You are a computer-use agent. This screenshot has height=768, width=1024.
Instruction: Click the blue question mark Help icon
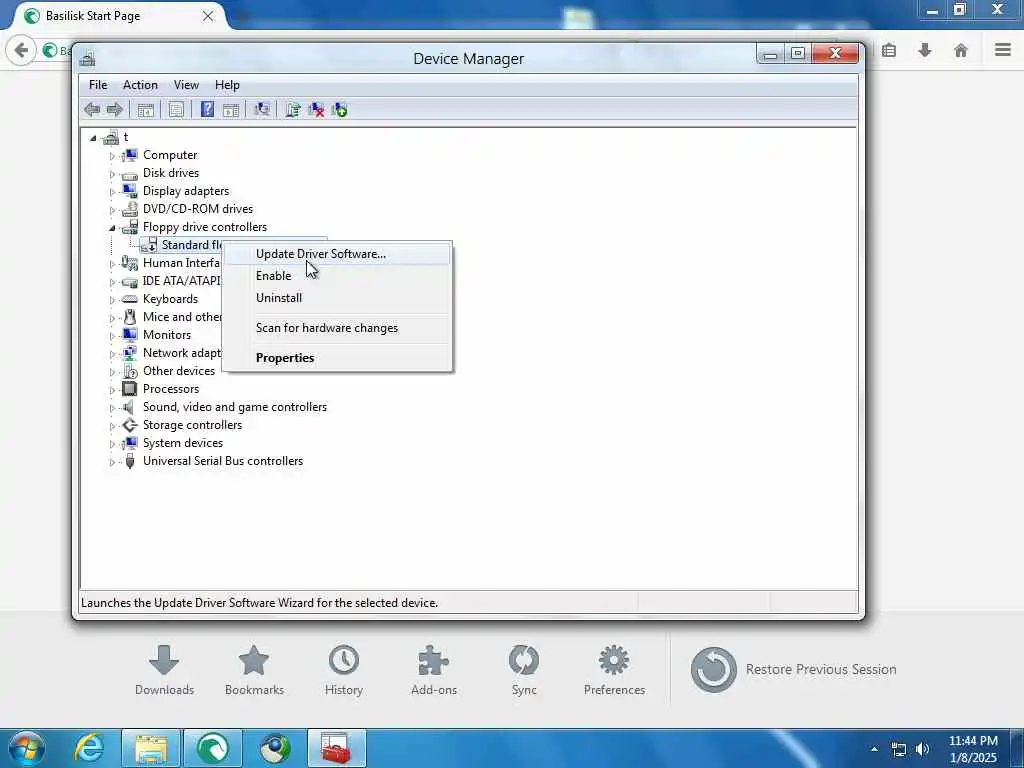point(207,110)
